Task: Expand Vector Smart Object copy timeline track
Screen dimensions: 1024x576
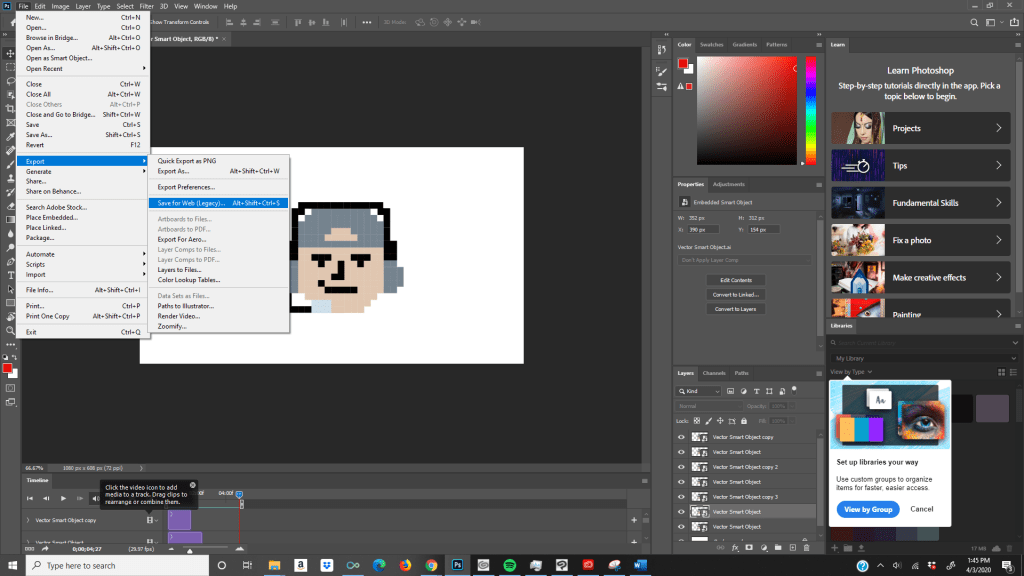Action: [28, 520]
